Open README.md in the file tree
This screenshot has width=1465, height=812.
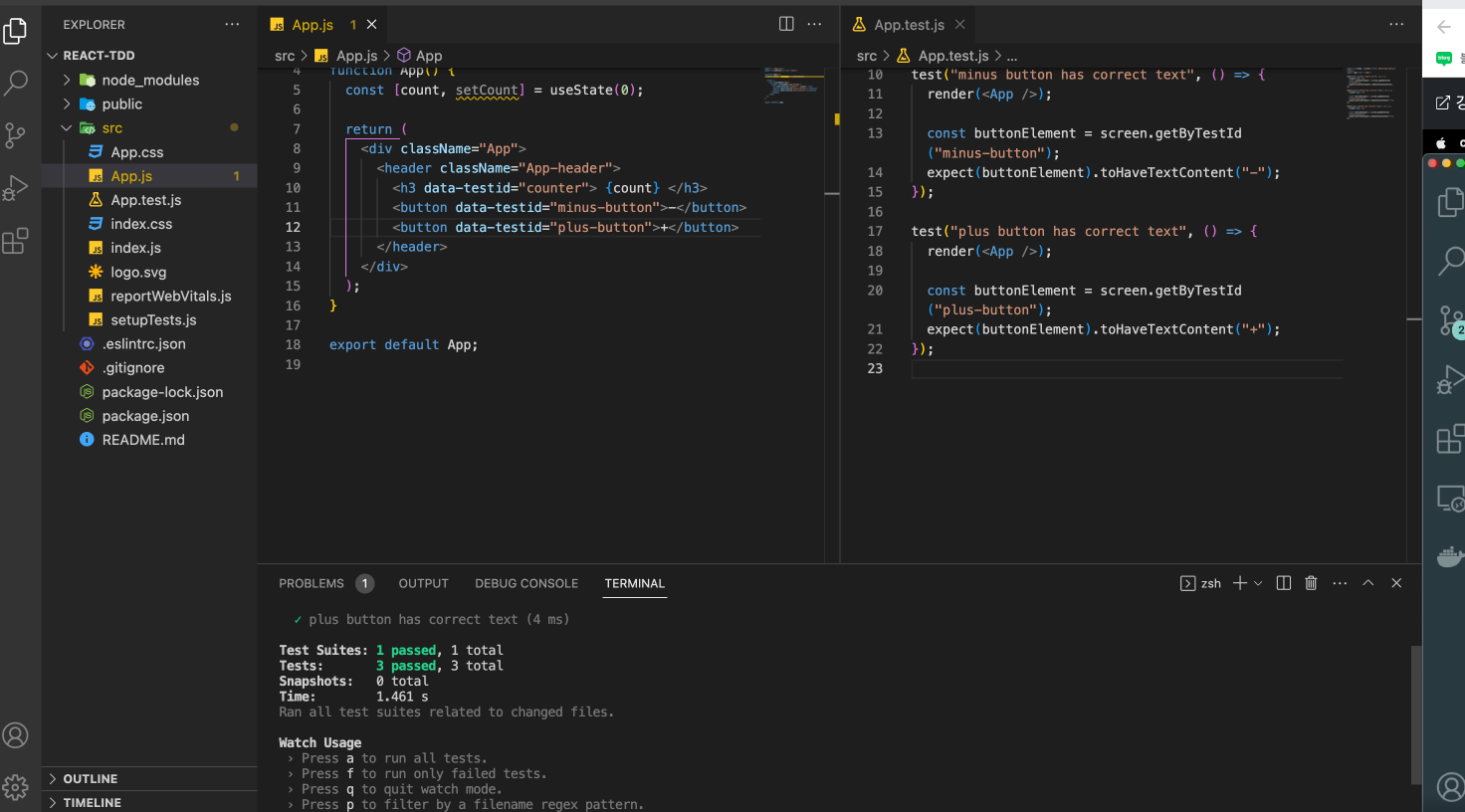pyautogui.click(x=149, y=440)
